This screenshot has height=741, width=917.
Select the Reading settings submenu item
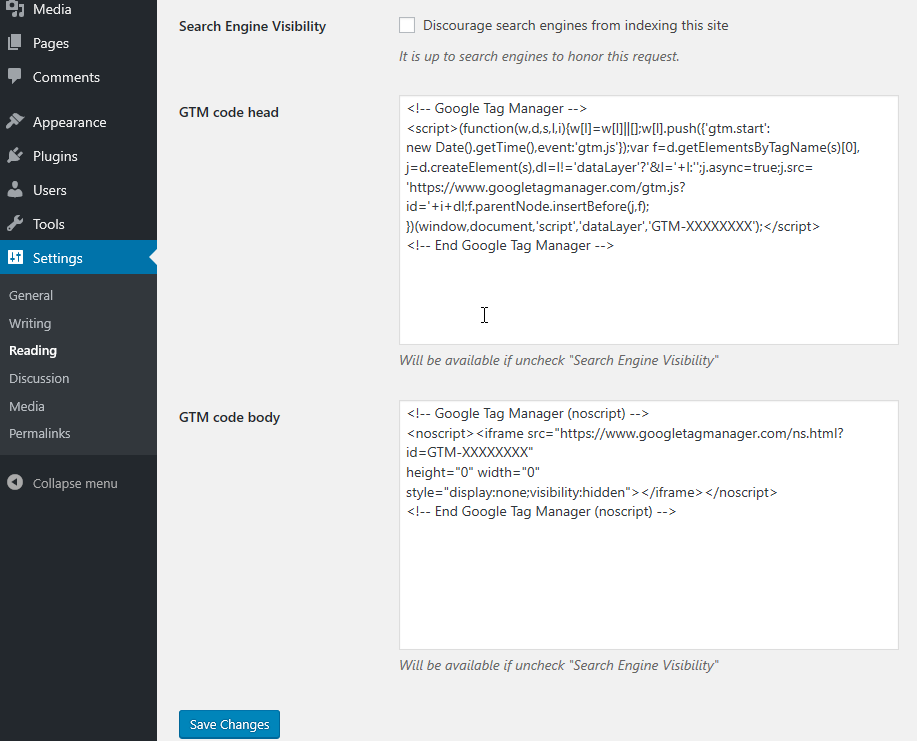(33, 350)
